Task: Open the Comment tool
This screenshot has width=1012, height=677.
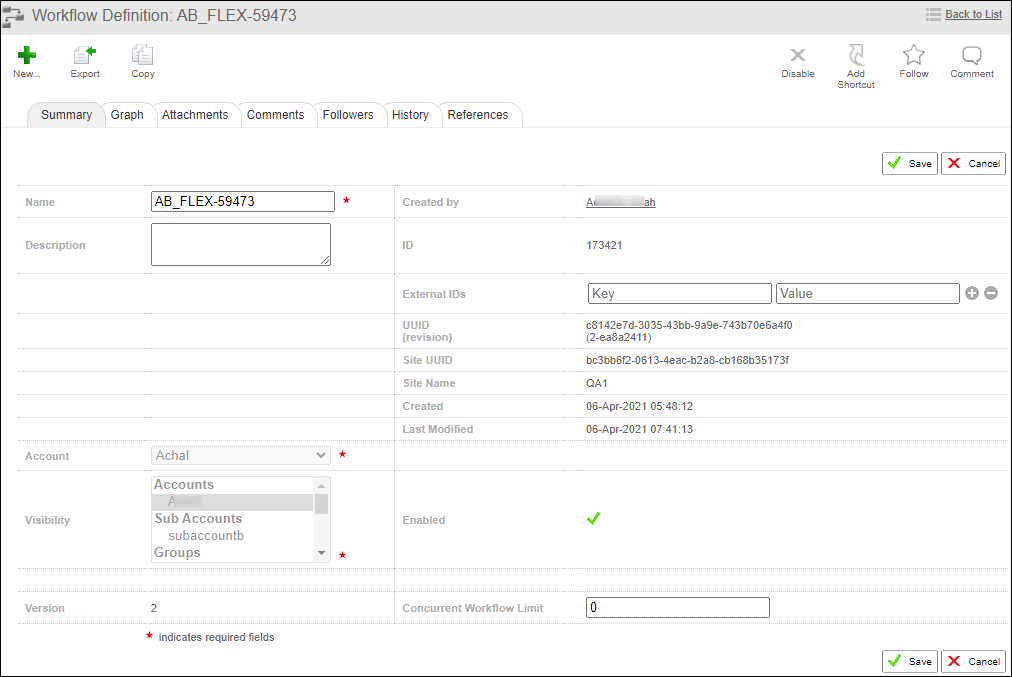Action: click(x=971, y=60)
